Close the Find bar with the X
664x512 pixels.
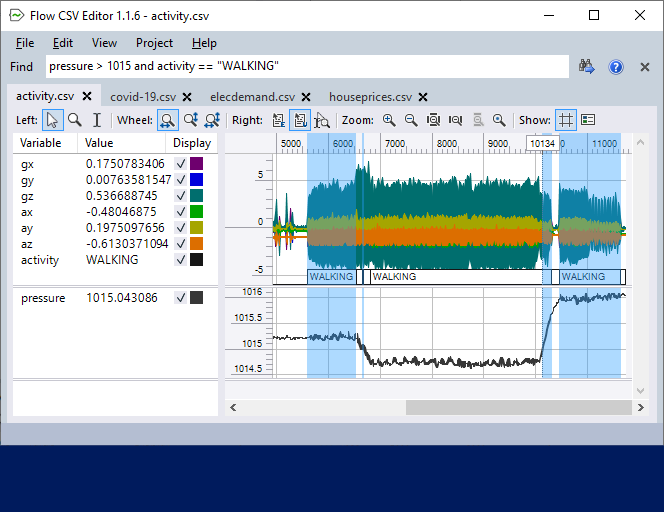[x=645, y=67]
